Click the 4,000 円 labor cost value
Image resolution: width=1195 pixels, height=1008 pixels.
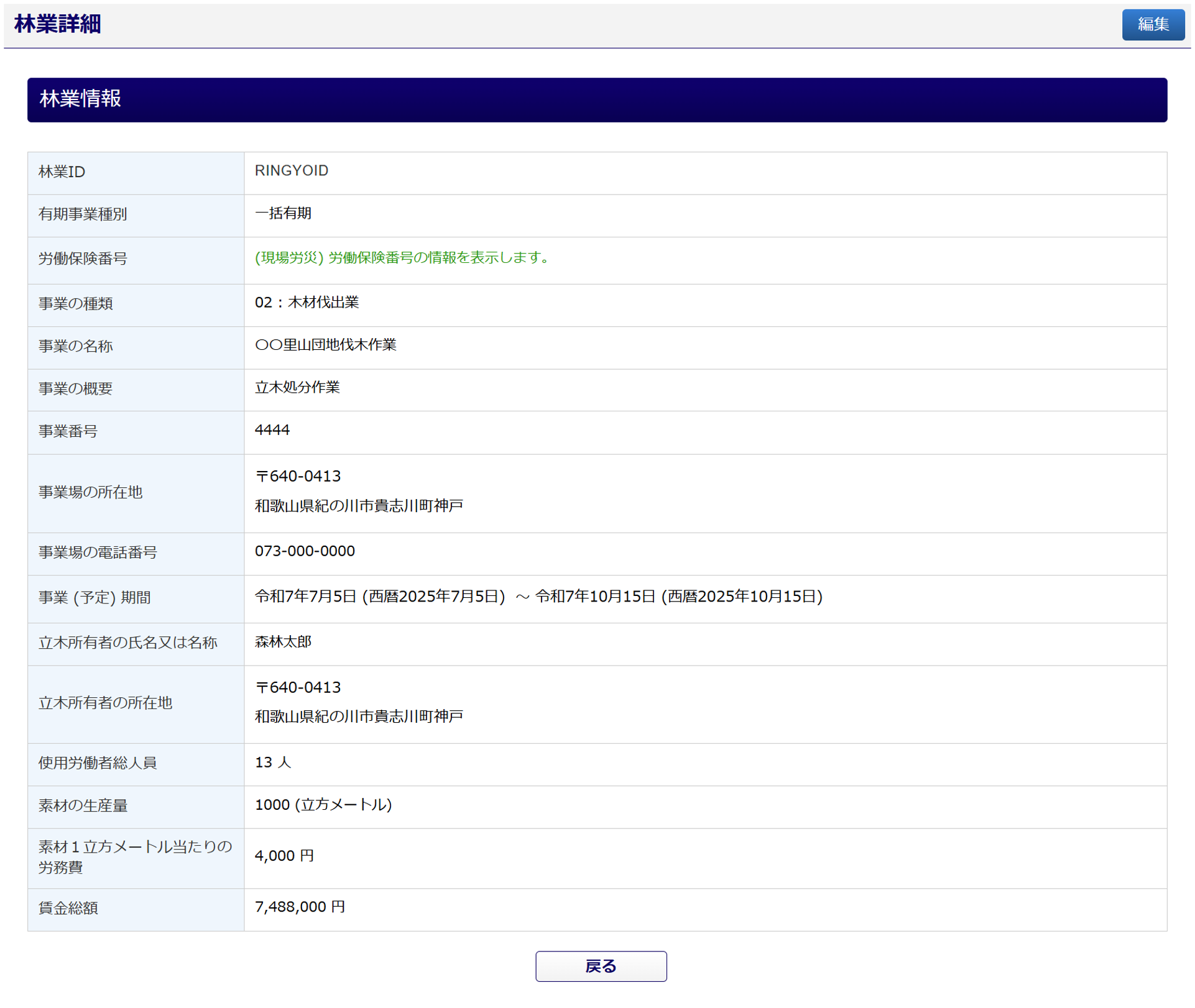284,856
